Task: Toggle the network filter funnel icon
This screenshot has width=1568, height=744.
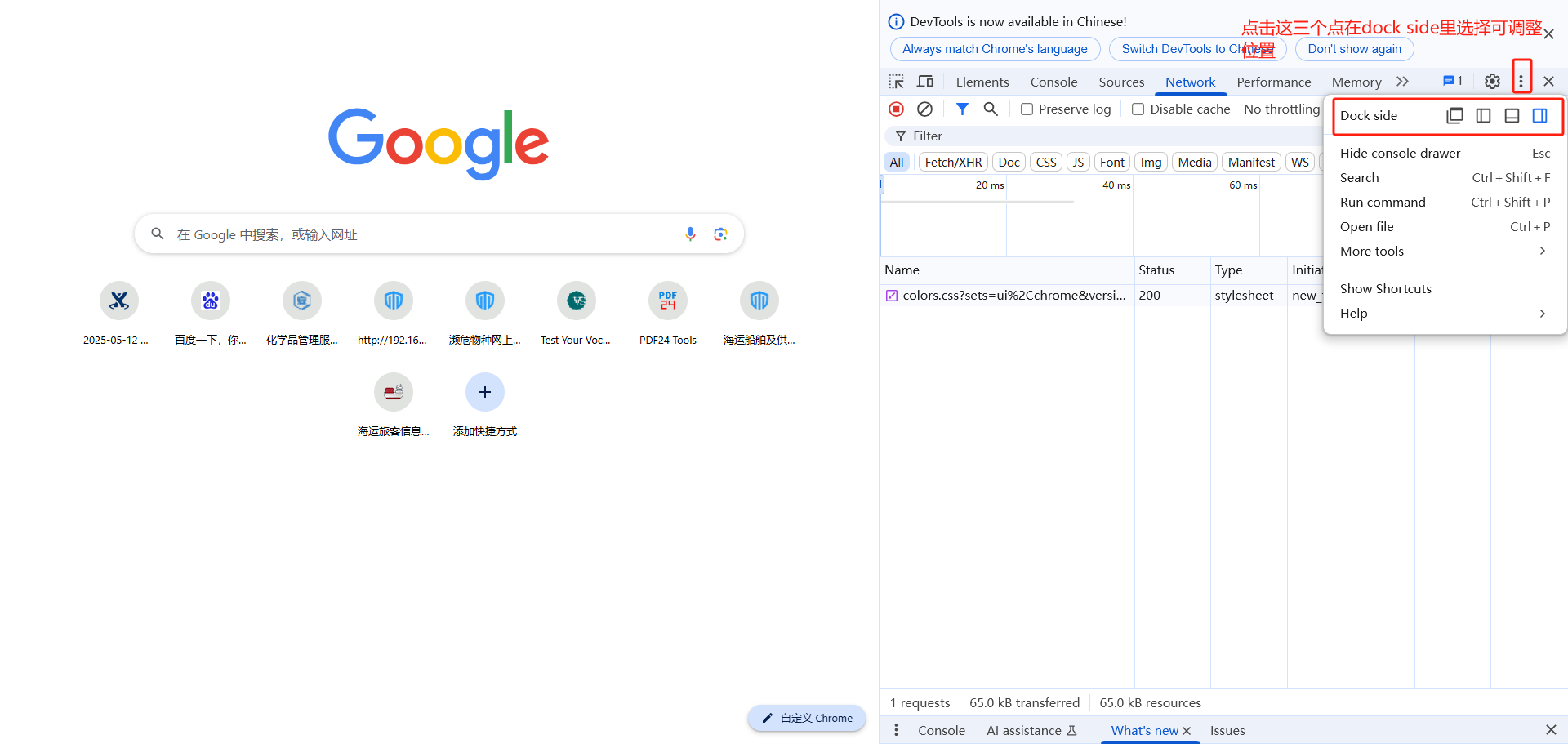Action: (x=963, y=109)
